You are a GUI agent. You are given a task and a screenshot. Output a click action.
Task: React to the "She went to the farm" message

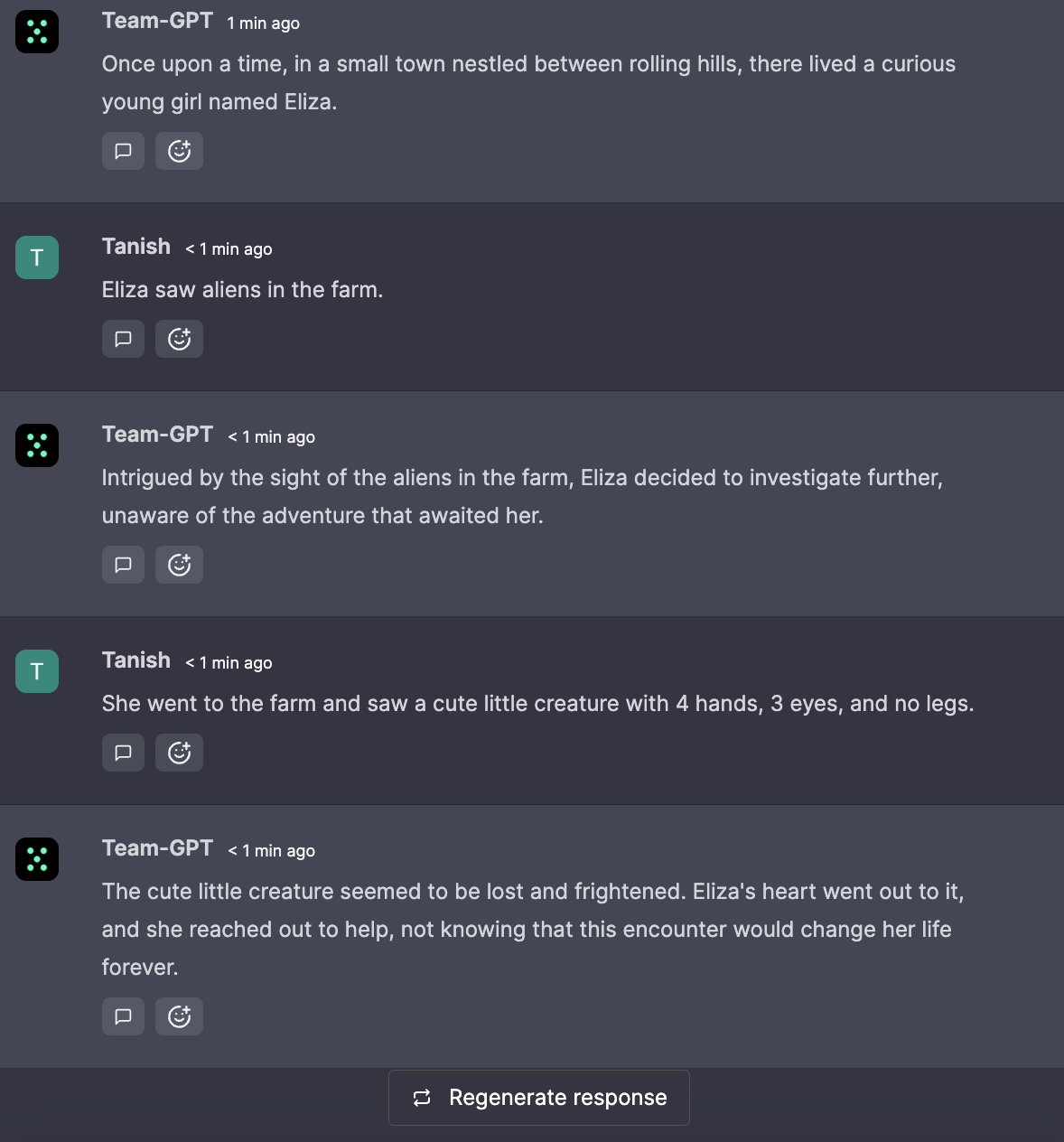coord(179,753)
